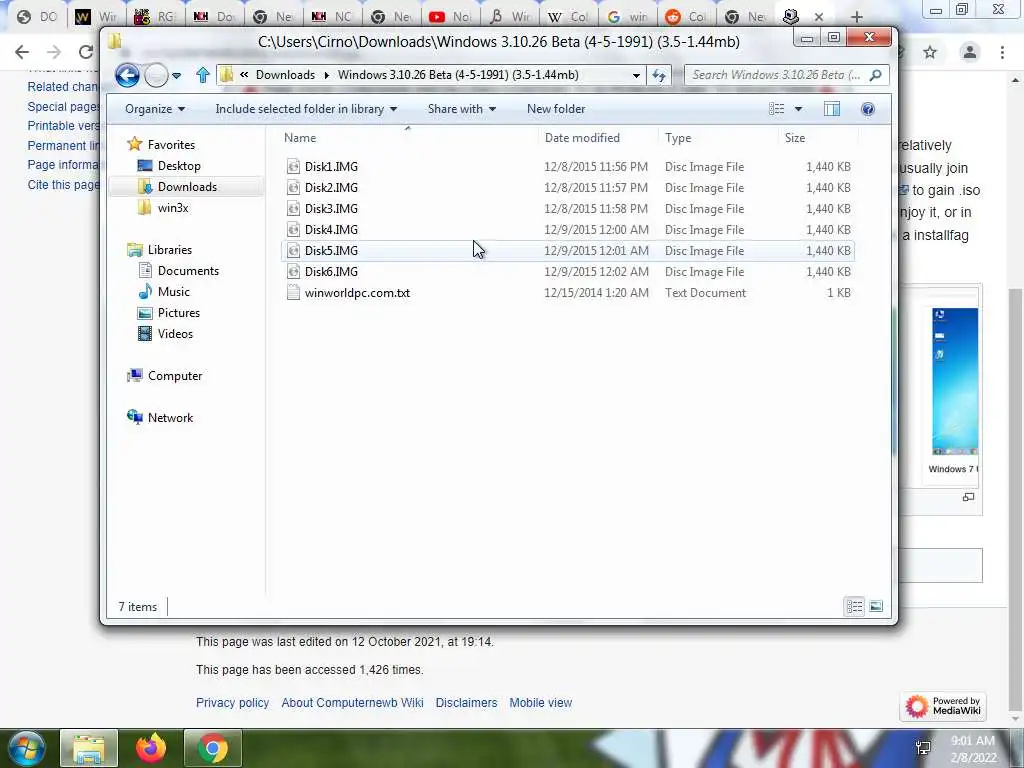This screenshot has height=768, width=1024.
Task: Click Chrome's profile avatar icon
Action: (970, 52)
